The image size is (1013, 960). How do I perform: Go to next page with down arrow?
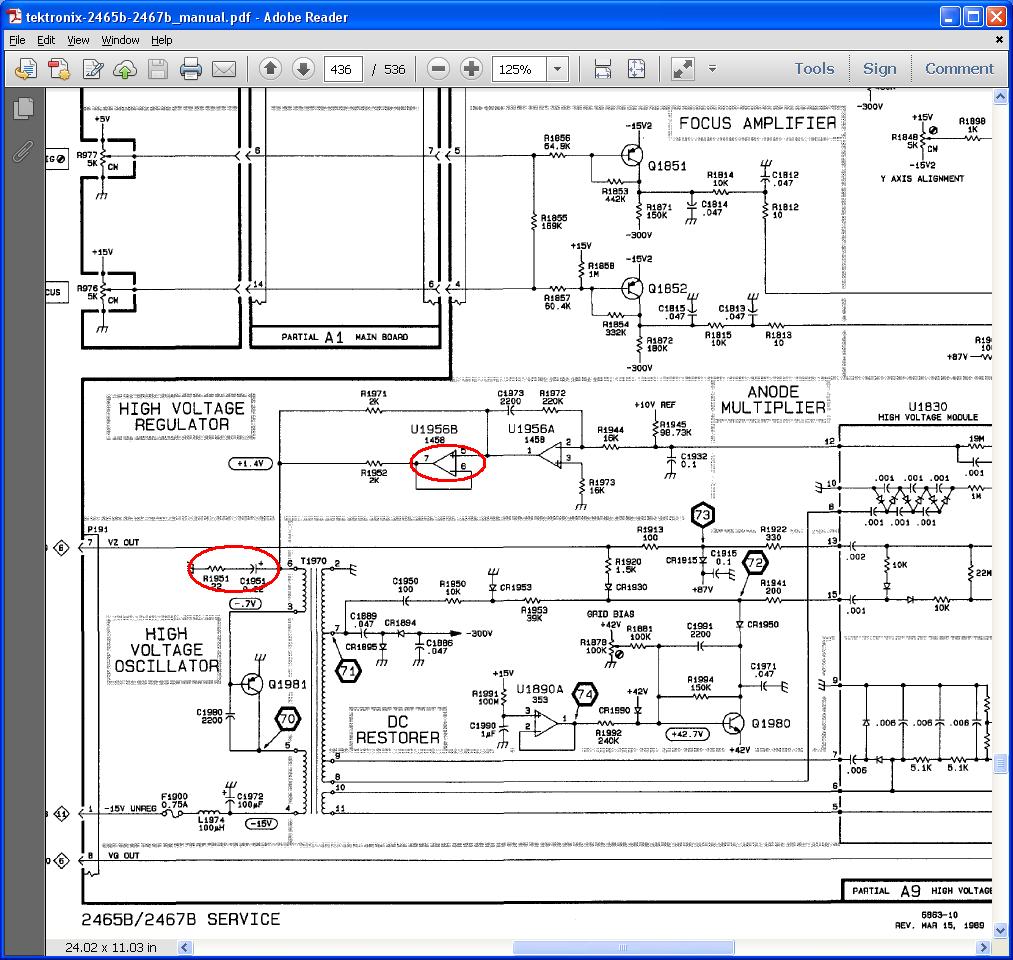coord(303,68)
